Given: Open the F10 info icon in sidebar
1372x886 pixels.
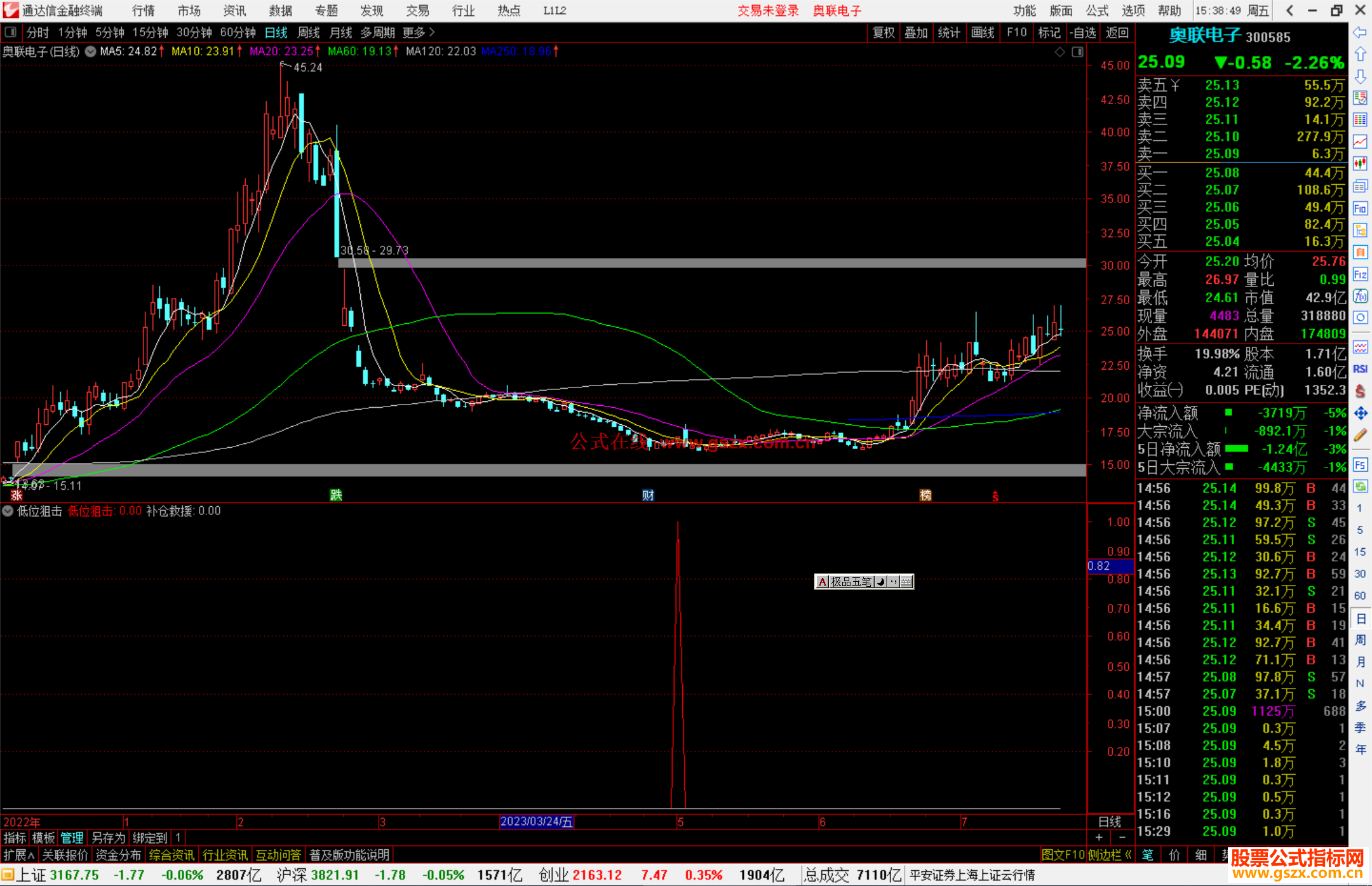Looking at the screenshot, I should pyautogui.click(x=1360, y=208).
